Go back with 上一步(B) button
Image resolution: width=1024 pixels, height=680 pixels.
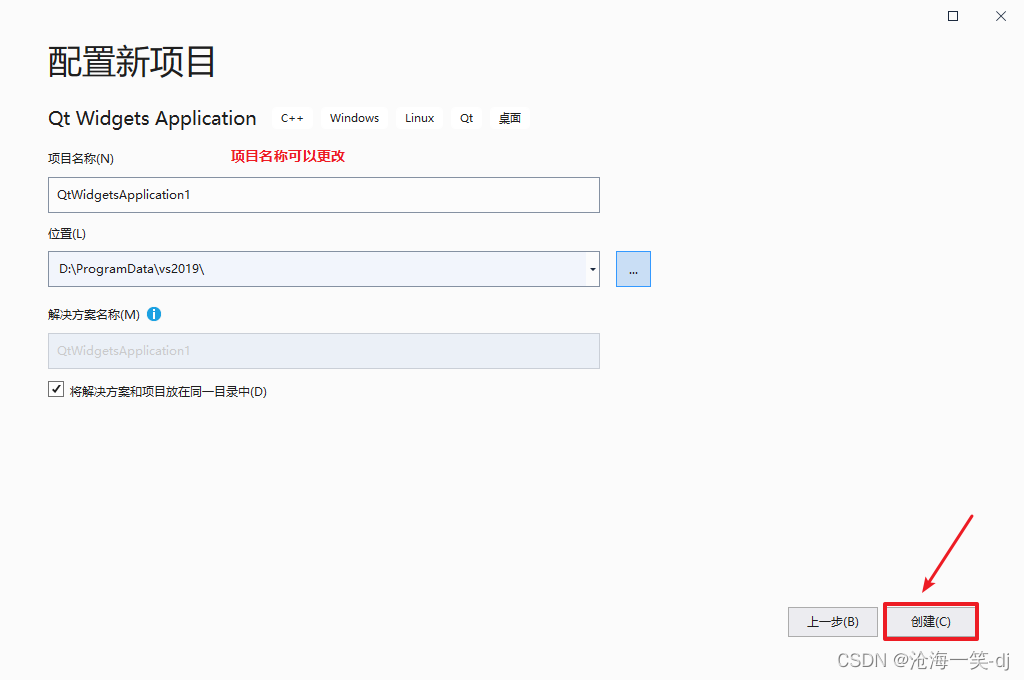tap(833, 622)
